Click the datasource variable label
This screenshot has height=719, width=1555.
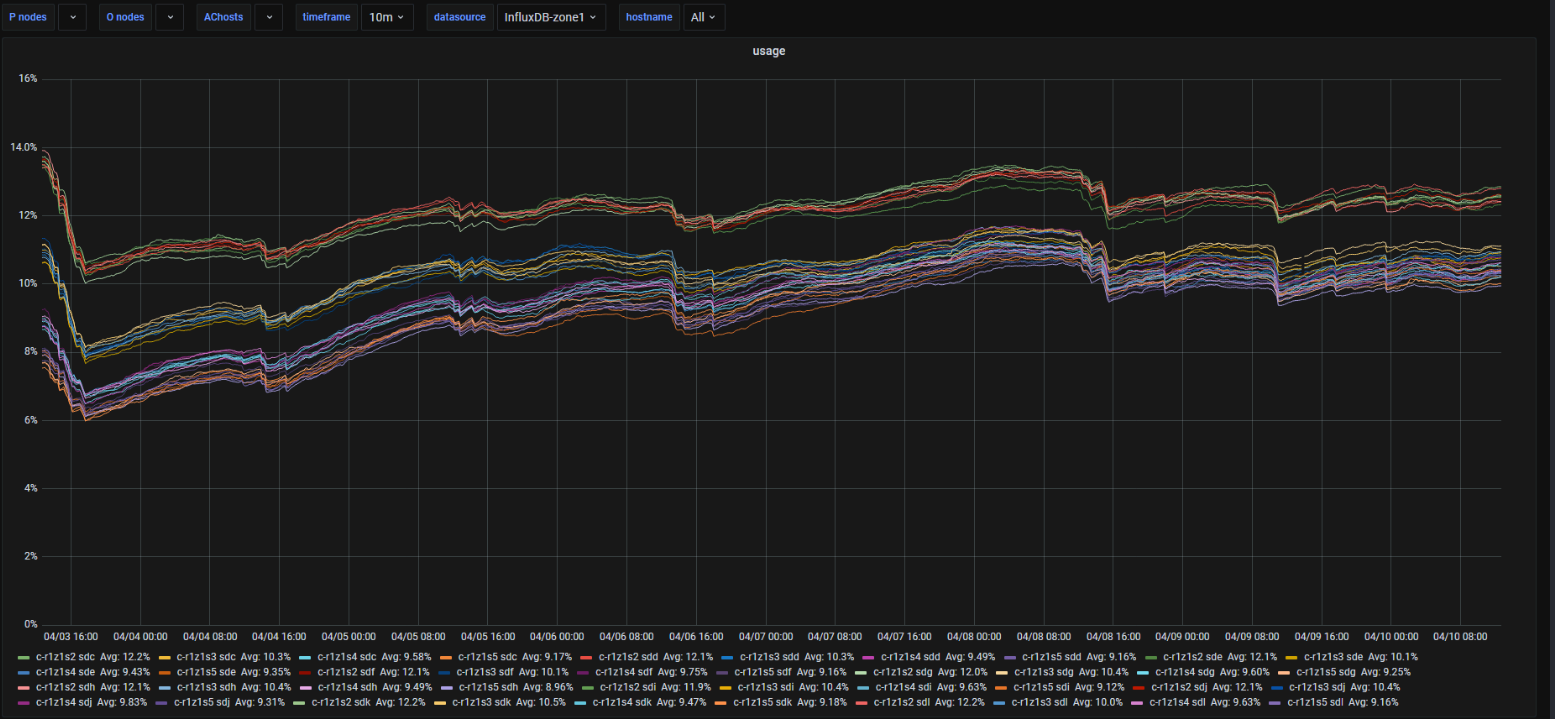coord(459,17)
